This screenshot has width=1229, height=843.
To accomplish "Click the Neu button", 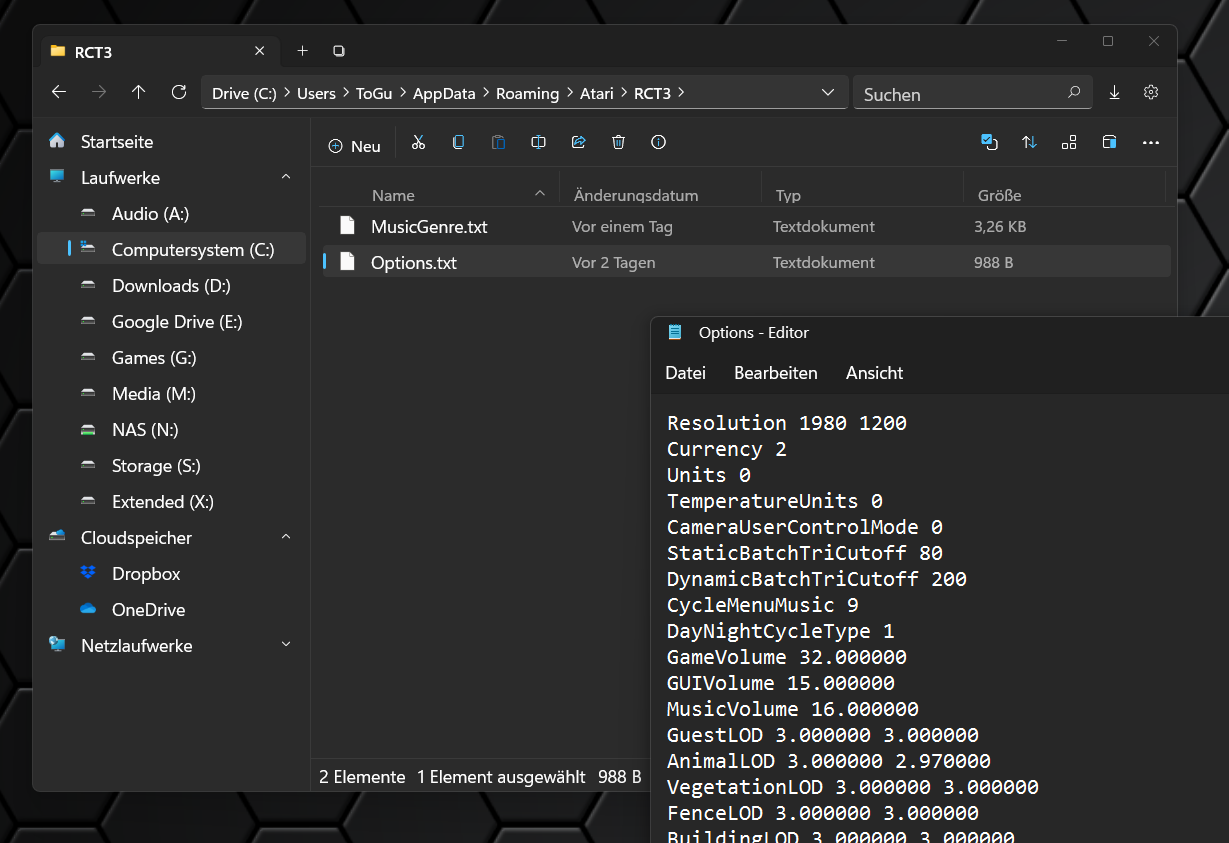I will point(355,146).
